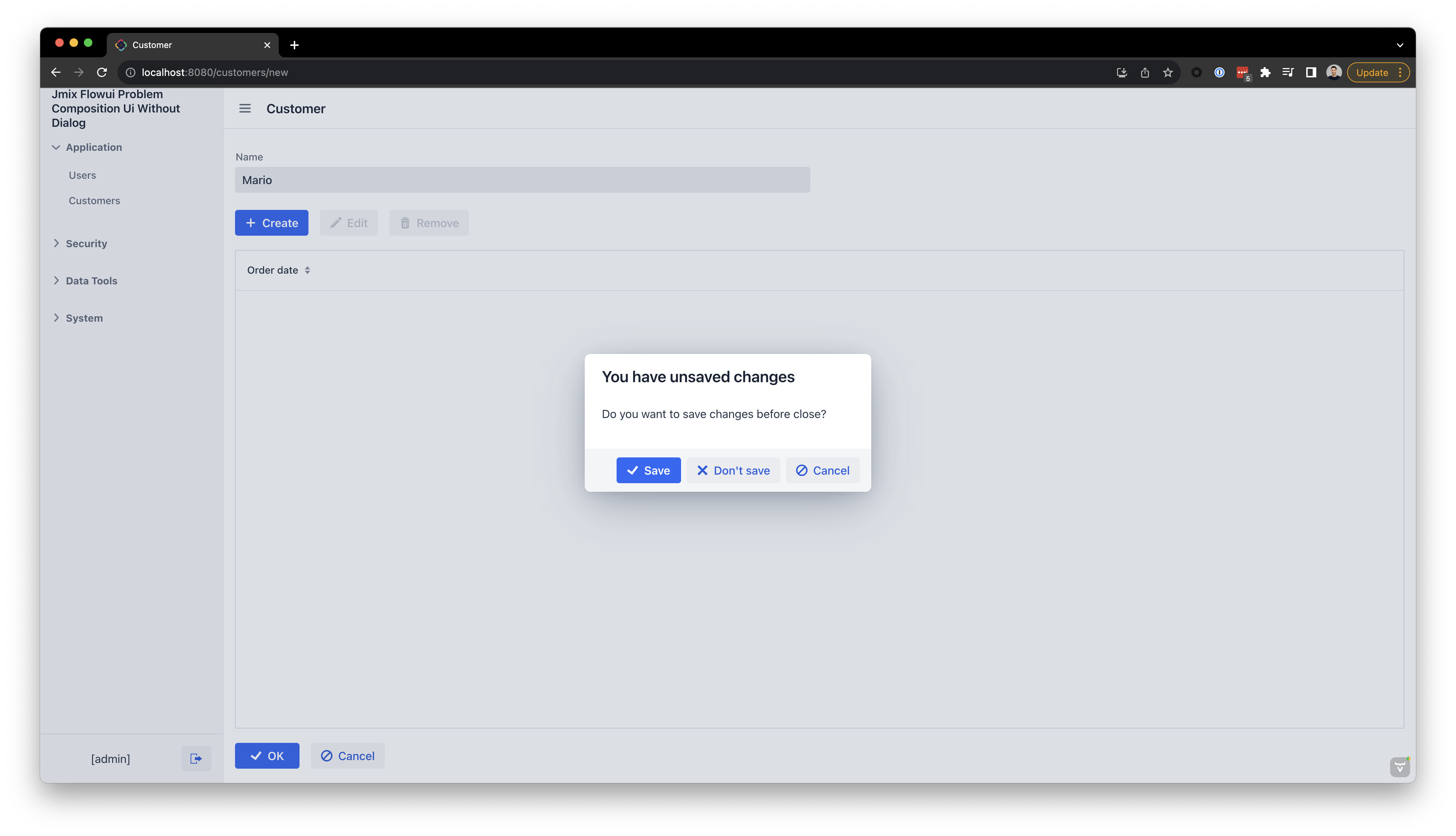Screen dimensions: 1456x836
Task: Click the disabled Edit button
Action: click(x=349, y=223)
